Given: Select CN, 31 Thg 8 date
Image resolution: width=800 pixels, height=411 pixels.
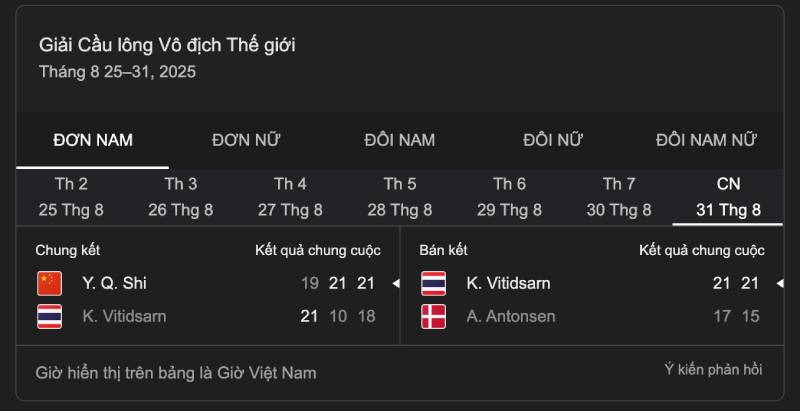Looking at the screenshot, I should (x=728, y=197).
